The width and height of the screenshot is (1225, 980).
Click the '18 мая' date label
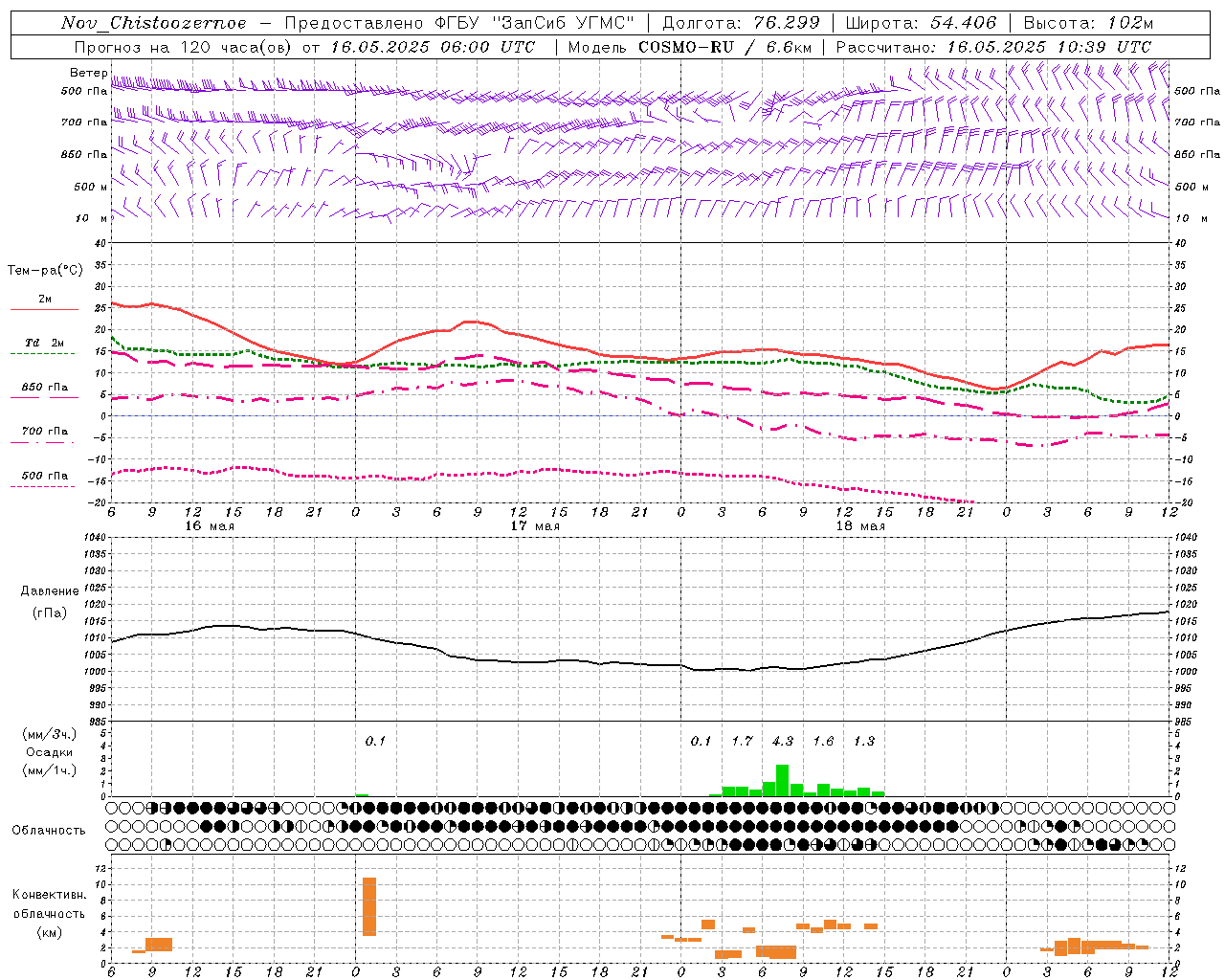pos(859,526)
